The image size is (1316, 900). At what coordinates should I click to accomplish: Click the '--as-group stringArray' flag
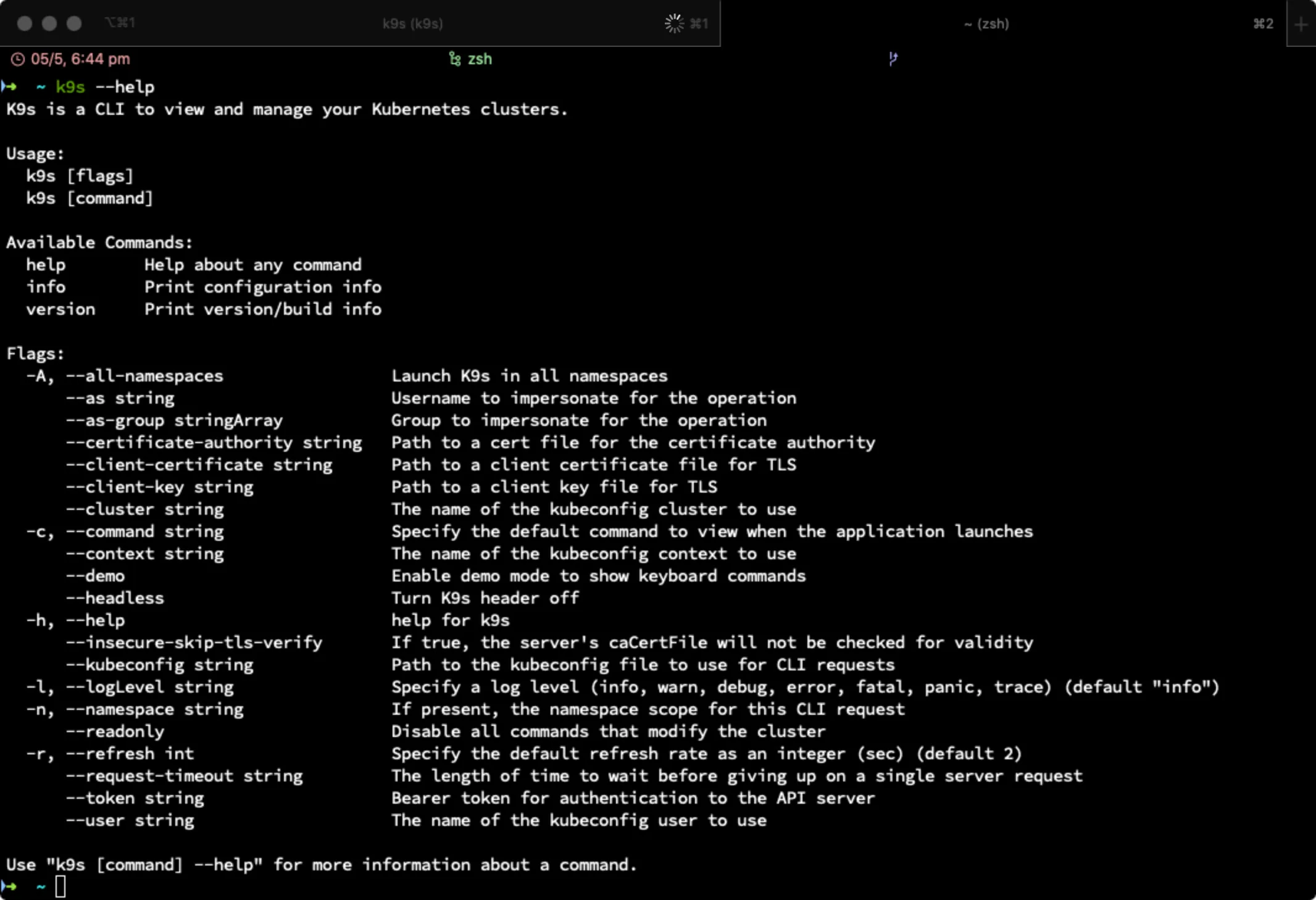tap(174, 420)
